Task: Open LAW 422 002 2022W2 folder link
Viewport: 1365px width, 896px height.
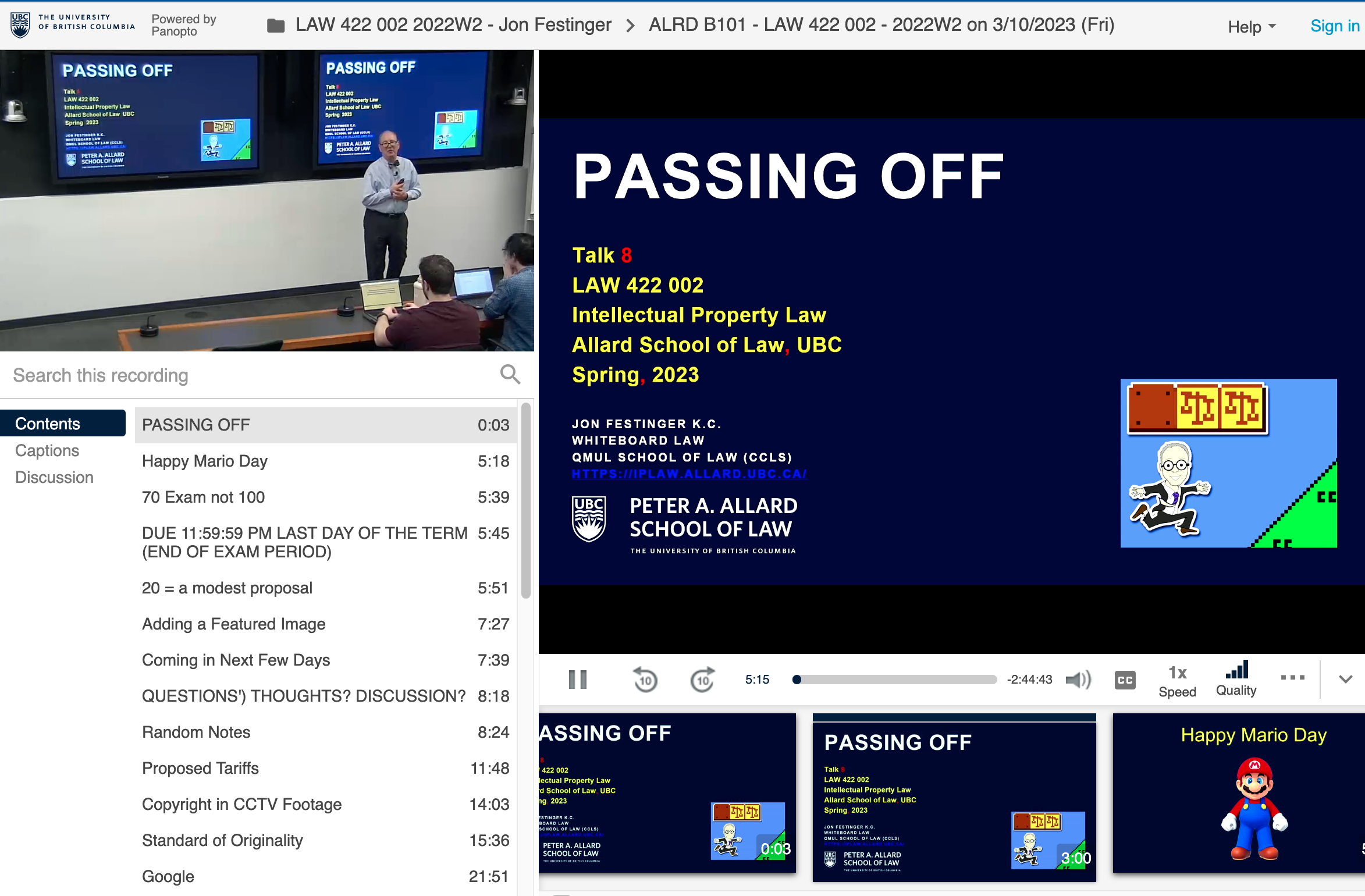Action: point(453,25)
